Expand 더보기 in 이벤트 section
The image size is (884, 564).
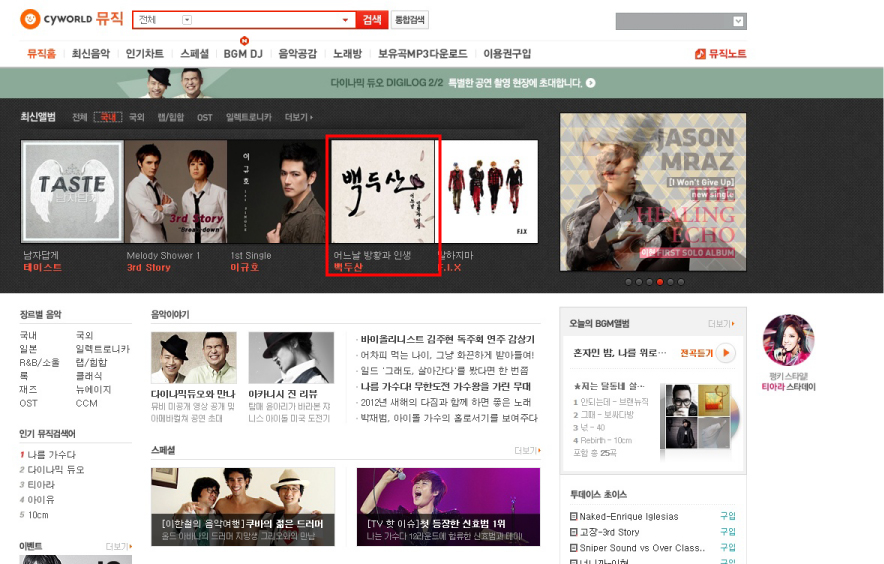(x=119, y=547)
